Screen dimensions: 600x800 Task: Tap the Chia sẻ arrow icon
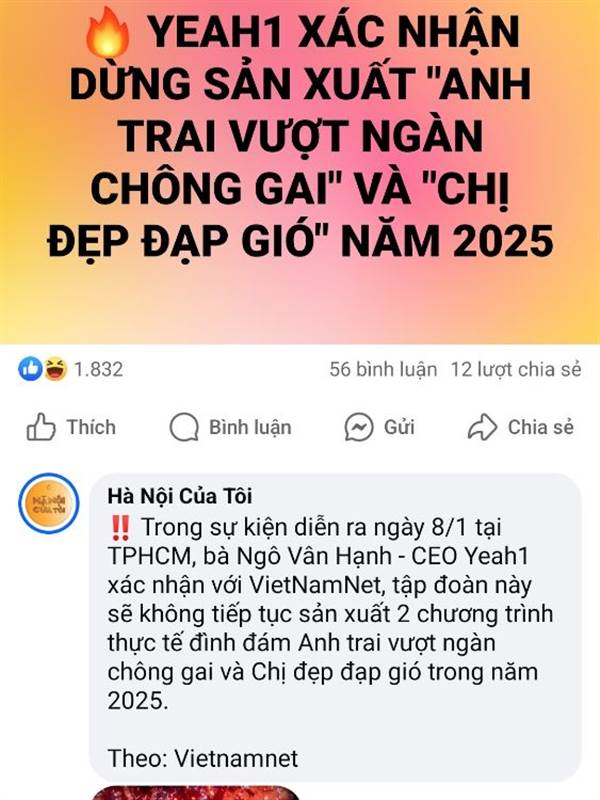click(482, 427)
